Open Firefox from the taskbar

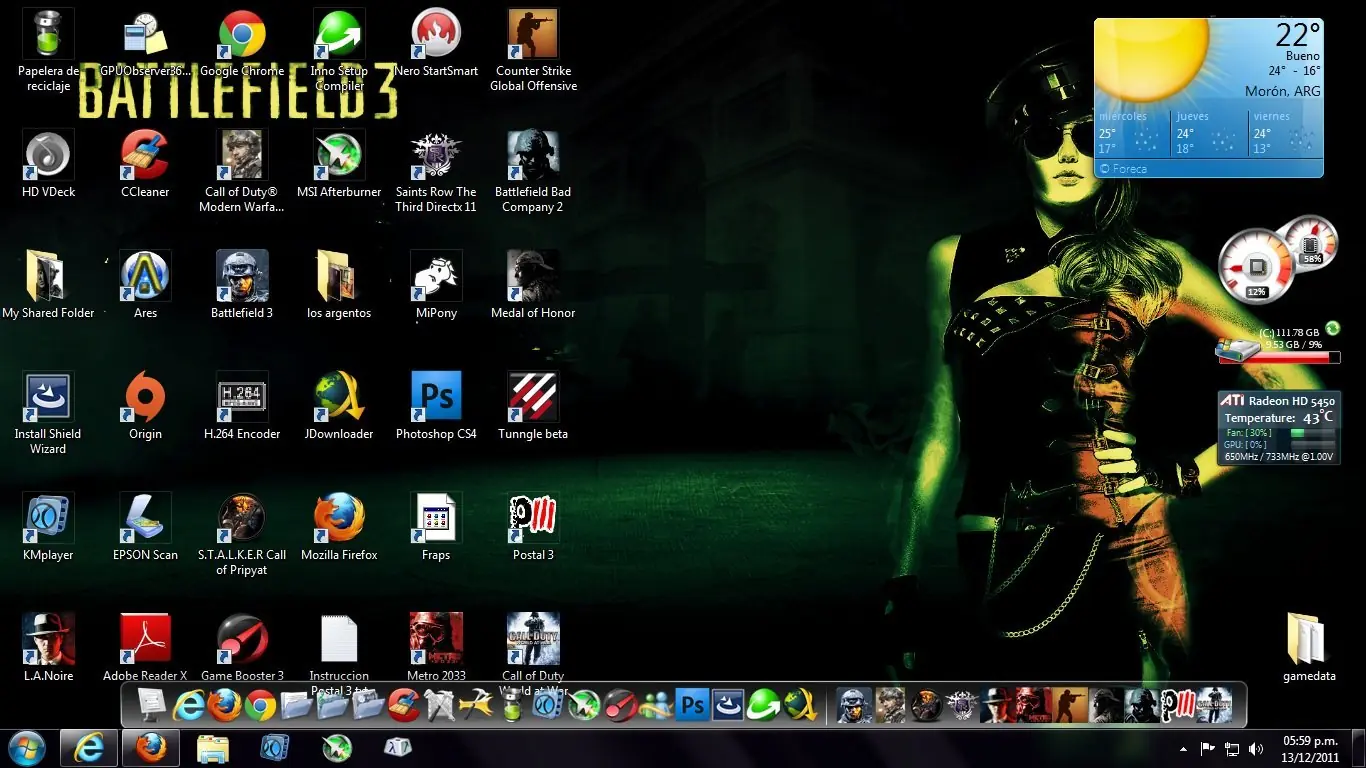[x=150, y=748]
